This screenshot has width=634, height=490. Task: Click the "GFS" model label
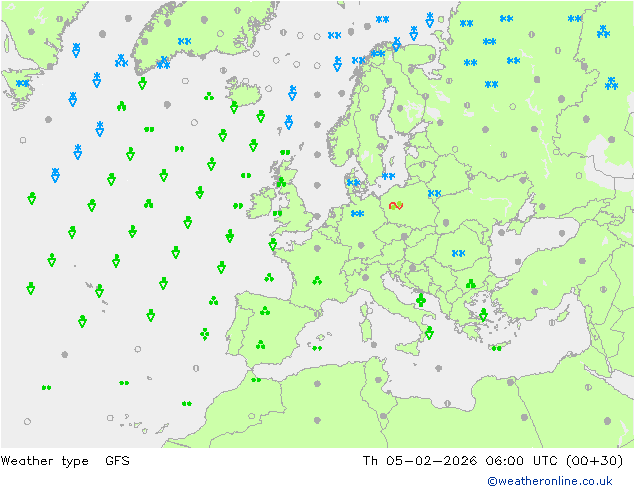tap(117, 461)
